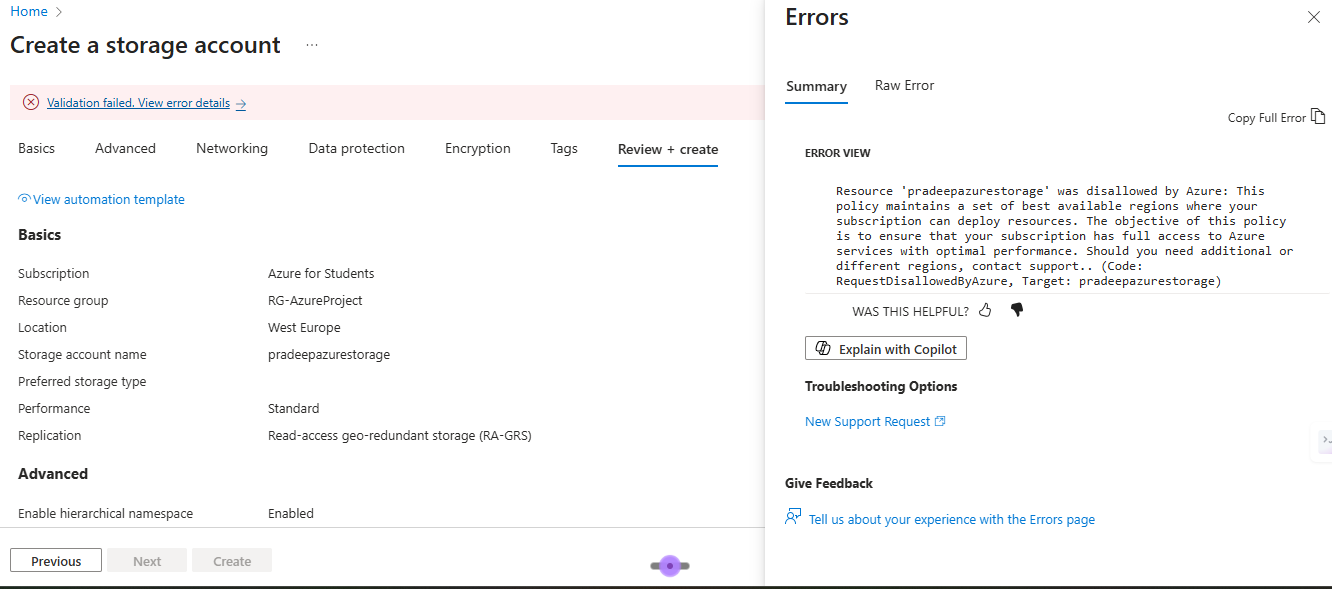Switch to the Raw Error tab
Image resolution: width=1332 pixels, height=589 pixels.
click(904, 85)
